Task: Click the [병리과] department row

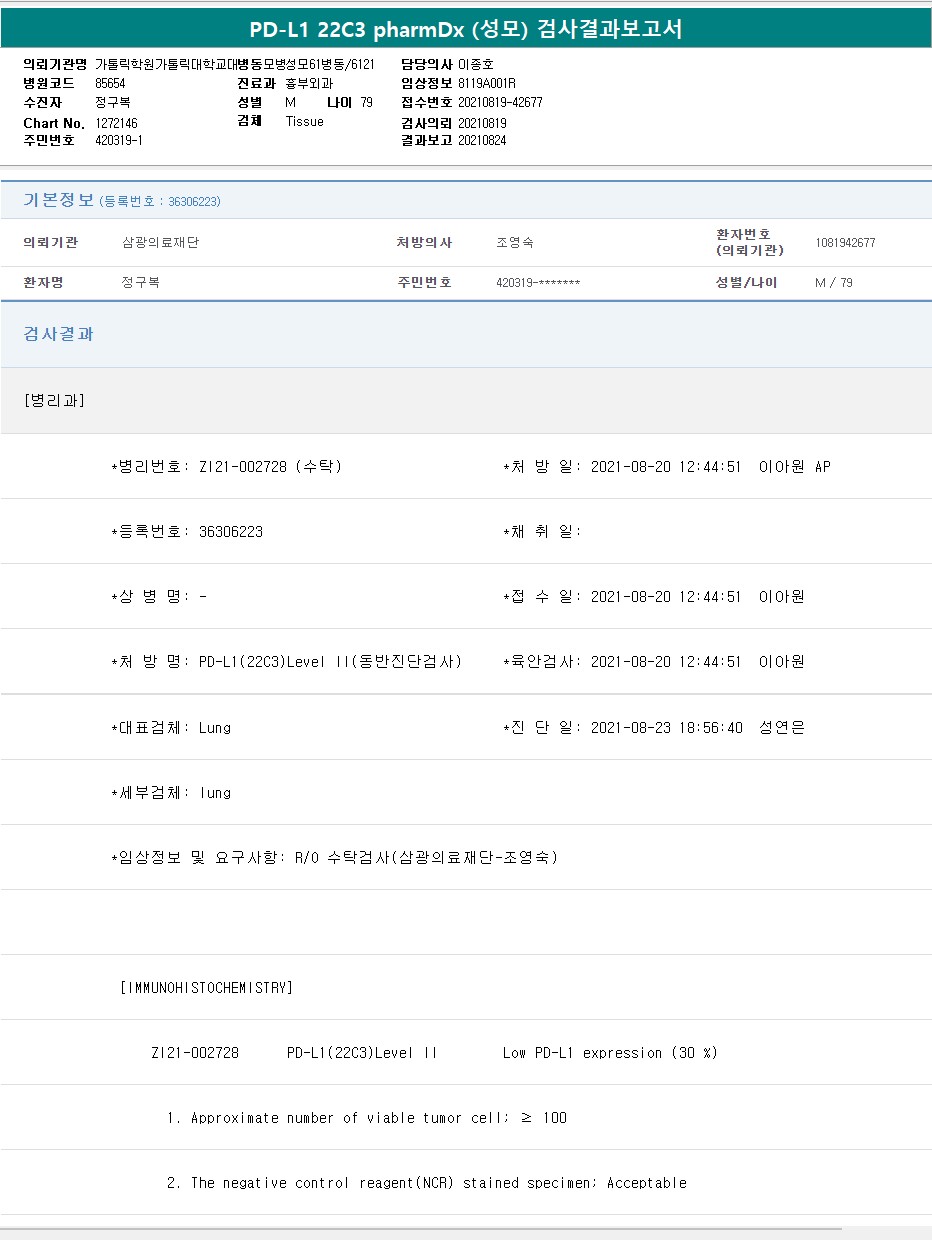Action: pos(54,400)
